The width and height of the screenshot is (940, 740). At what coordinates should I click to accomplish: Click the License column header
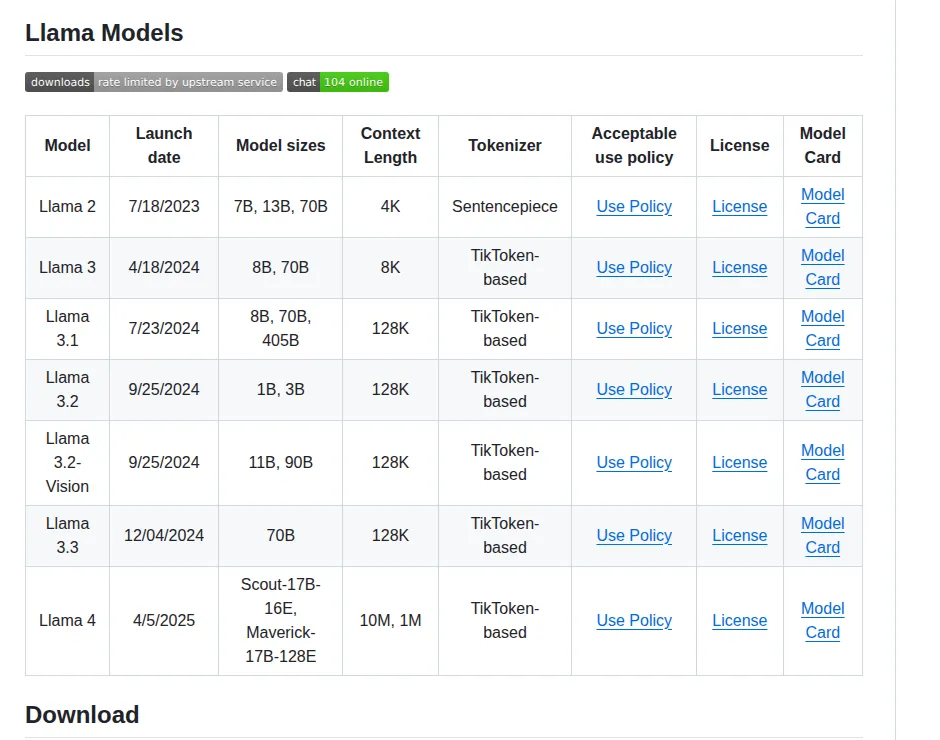coord(740,146)
